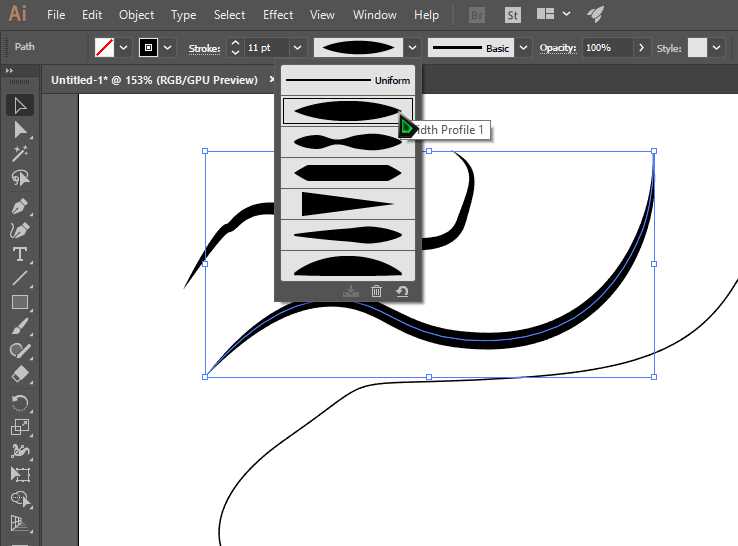Click the black stroke color swatch

point(148,48)
